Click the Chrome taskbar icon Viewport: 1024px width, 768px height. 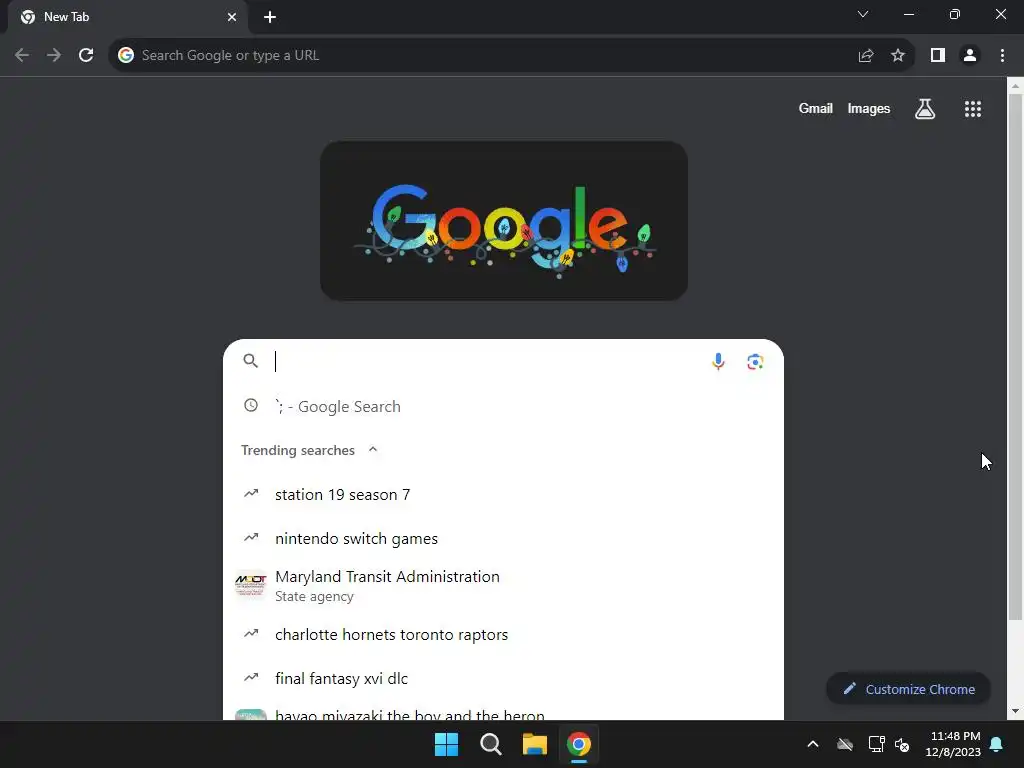tap(579, 744)
